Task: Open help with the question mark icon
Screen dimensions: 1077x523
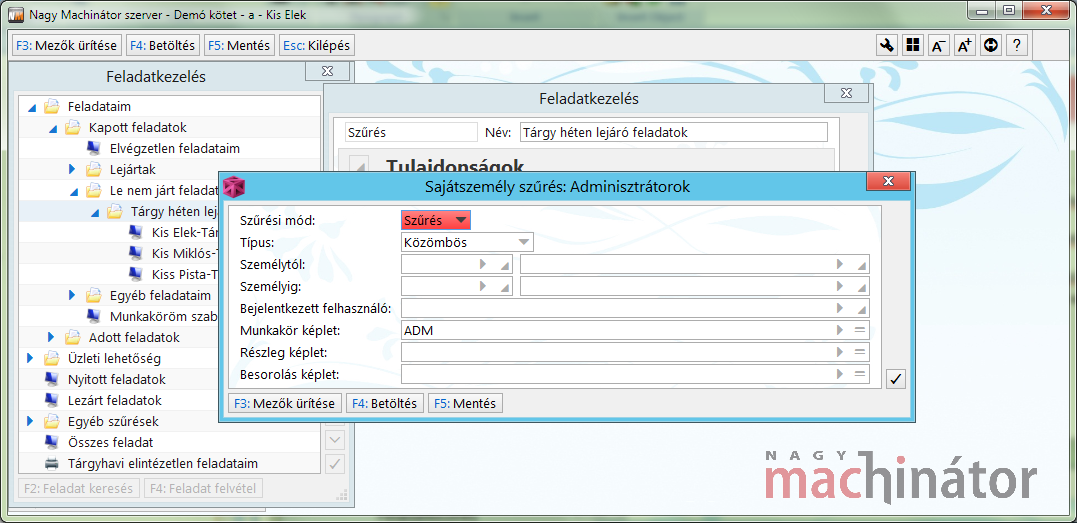Action: click(x=1016, y=45)
